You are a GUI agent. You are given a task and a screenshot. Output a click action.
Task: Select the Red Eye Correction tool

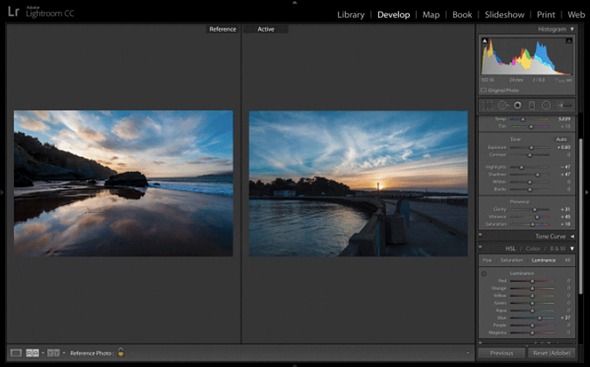518,106
